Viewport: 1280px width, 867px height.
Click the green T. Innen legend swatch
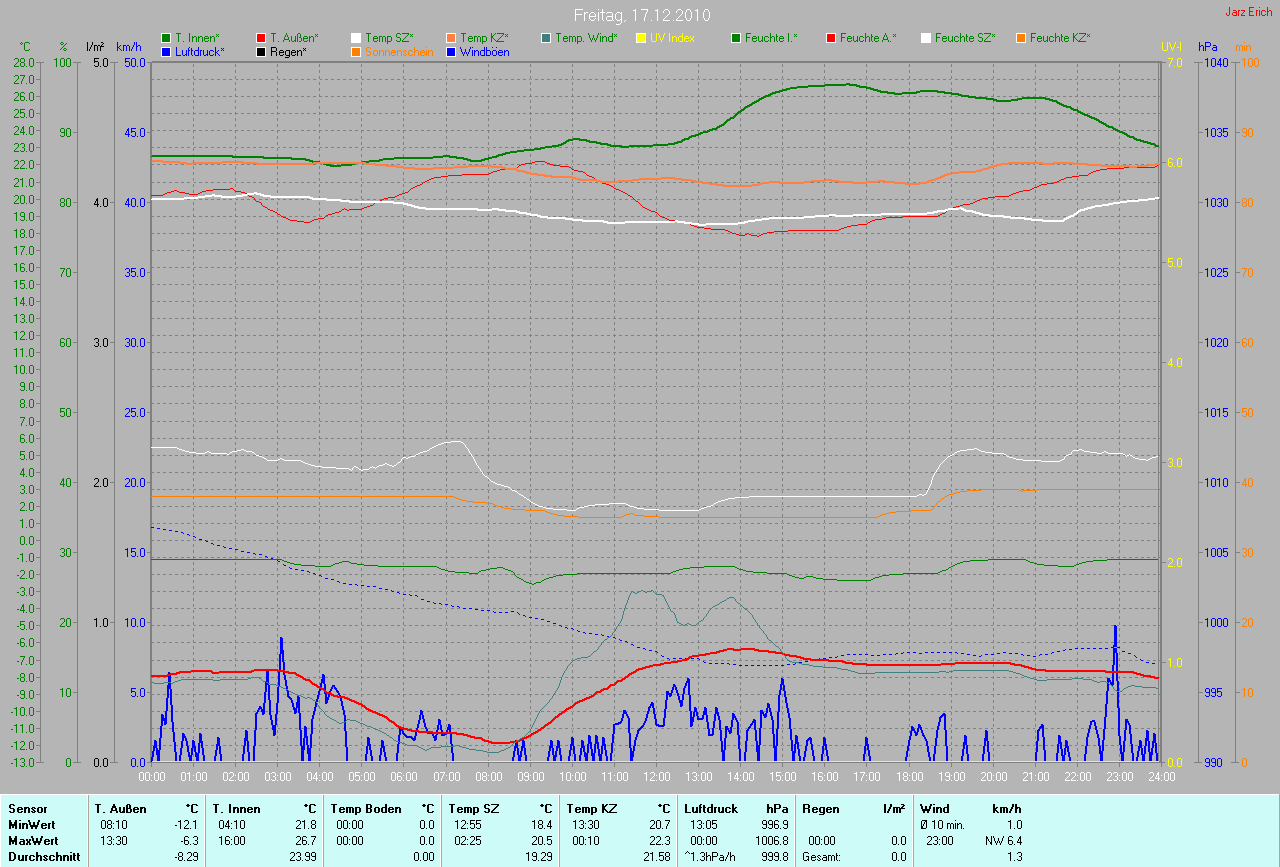point(166,38)
